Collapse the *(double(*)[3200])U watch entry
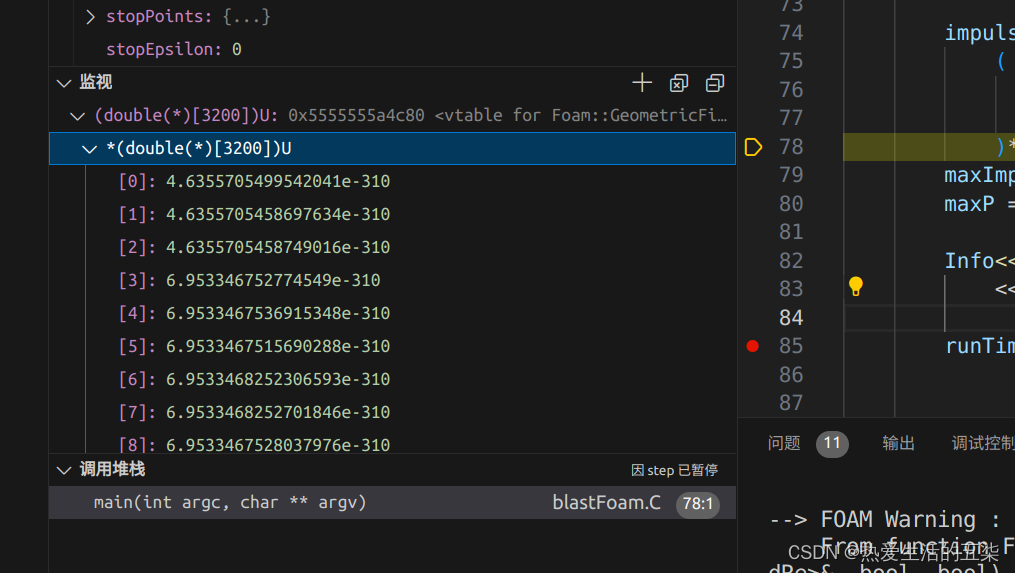Screen dimensions: 1015x573 click(89, 149)
